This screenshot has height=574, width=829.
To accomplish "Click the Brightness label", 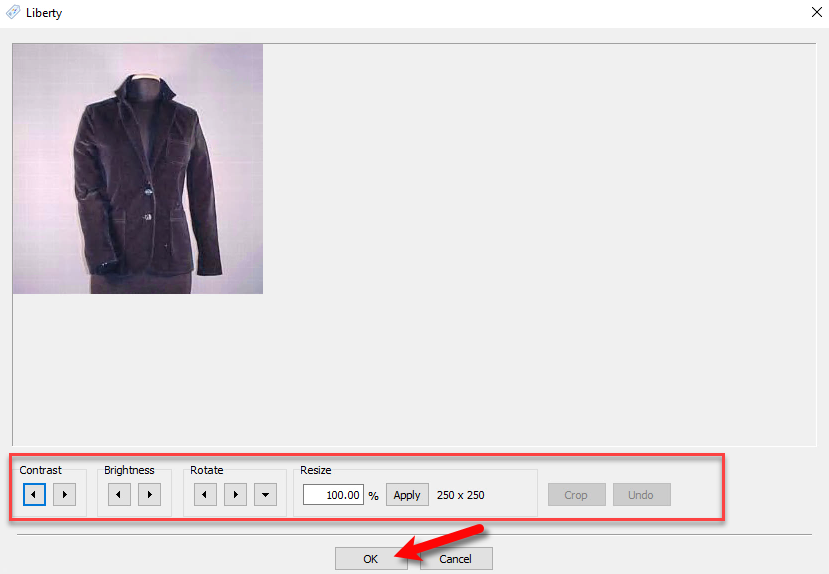I will click(129, 470).
